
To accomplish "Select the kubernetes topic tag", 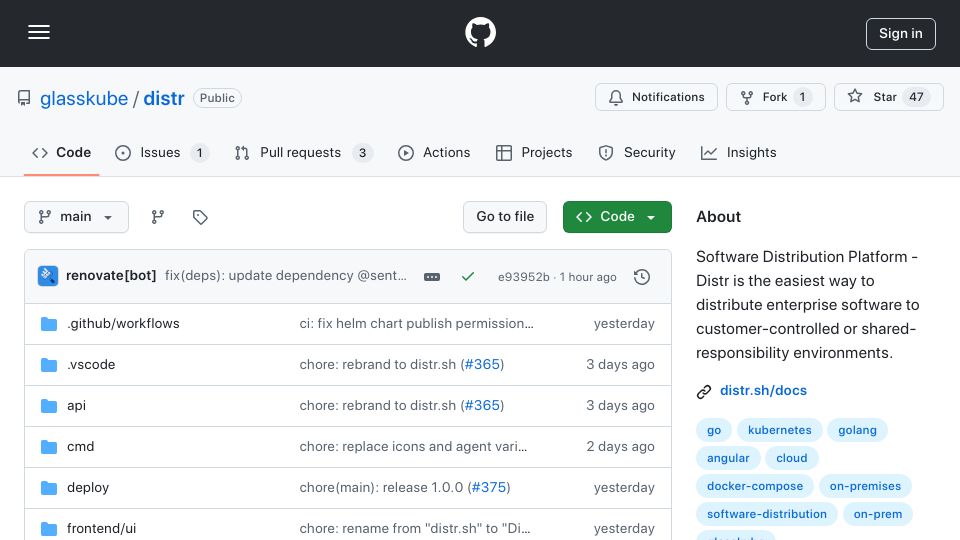I will point(779,430).
